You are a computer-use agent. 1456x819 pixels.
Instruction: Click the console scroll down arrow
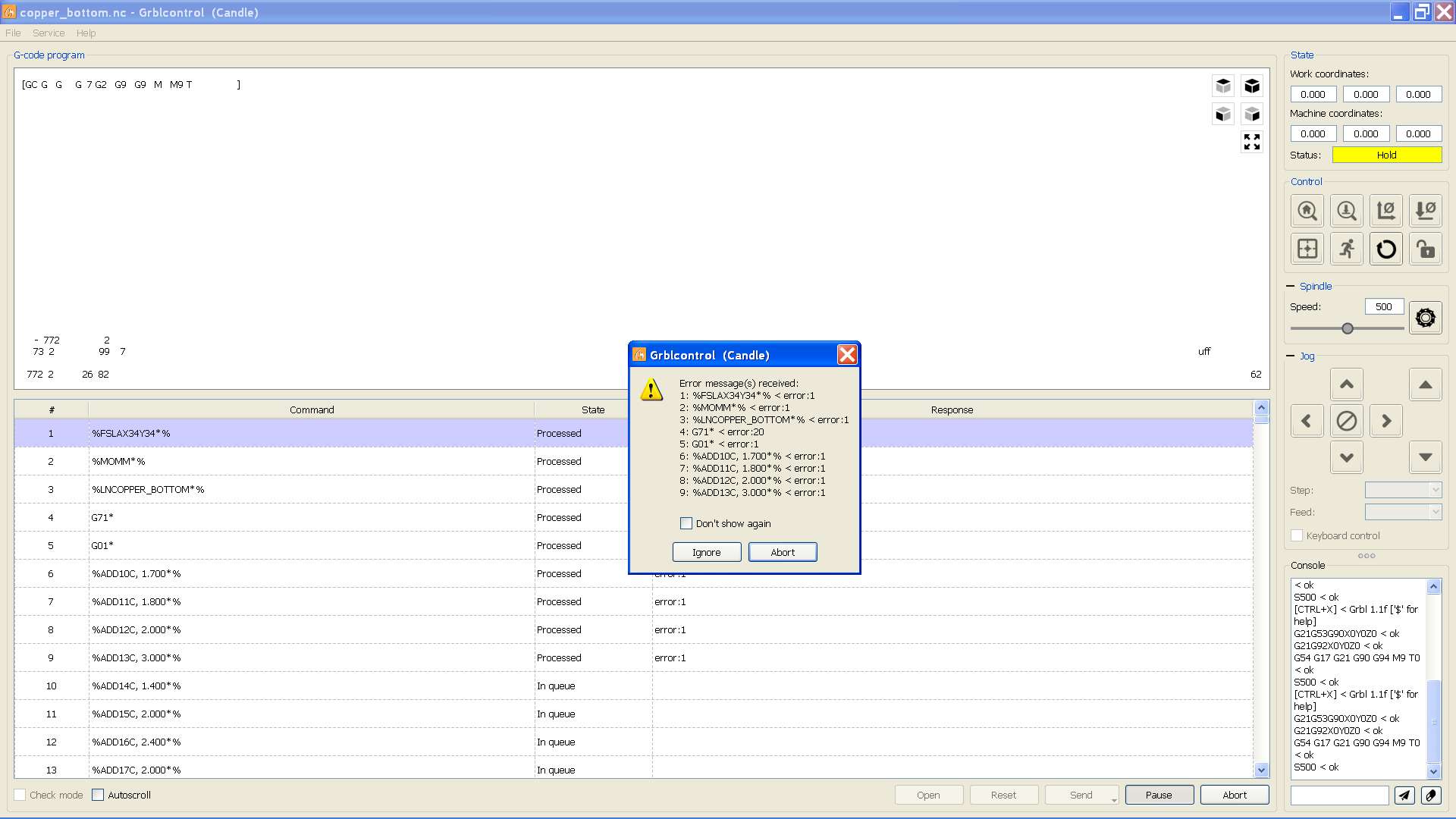point(1433,771)
